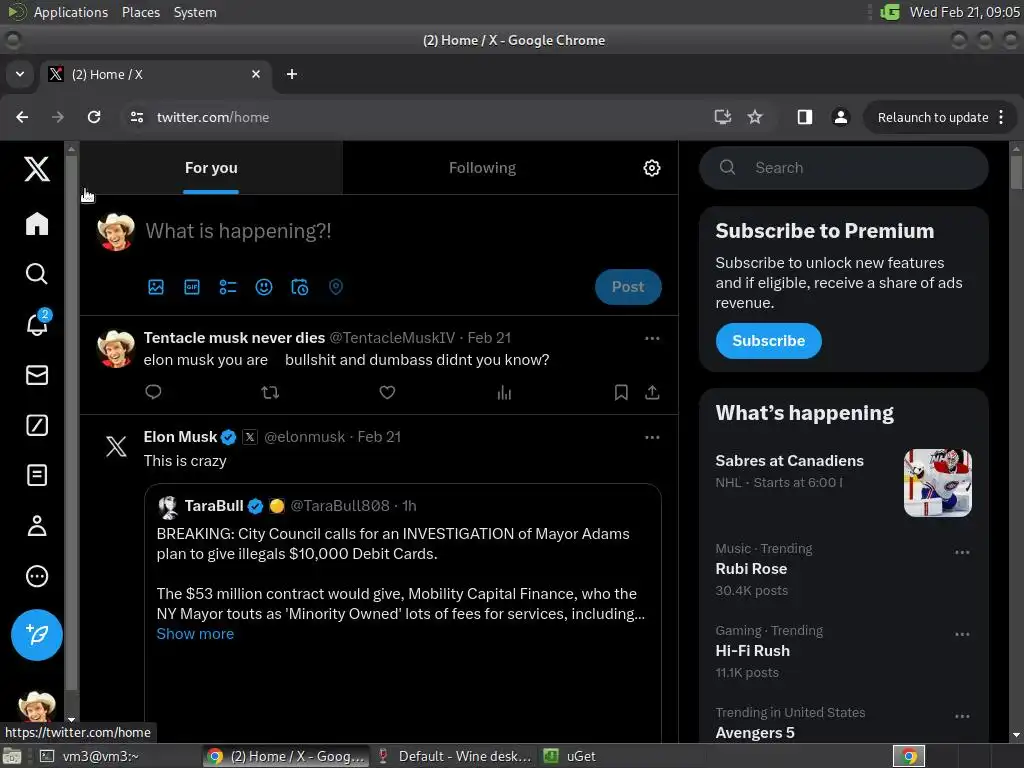Open Lists icon in sidebar
Image resolution: width=1024 pixels, height=768 pixels.
[37, 475]
